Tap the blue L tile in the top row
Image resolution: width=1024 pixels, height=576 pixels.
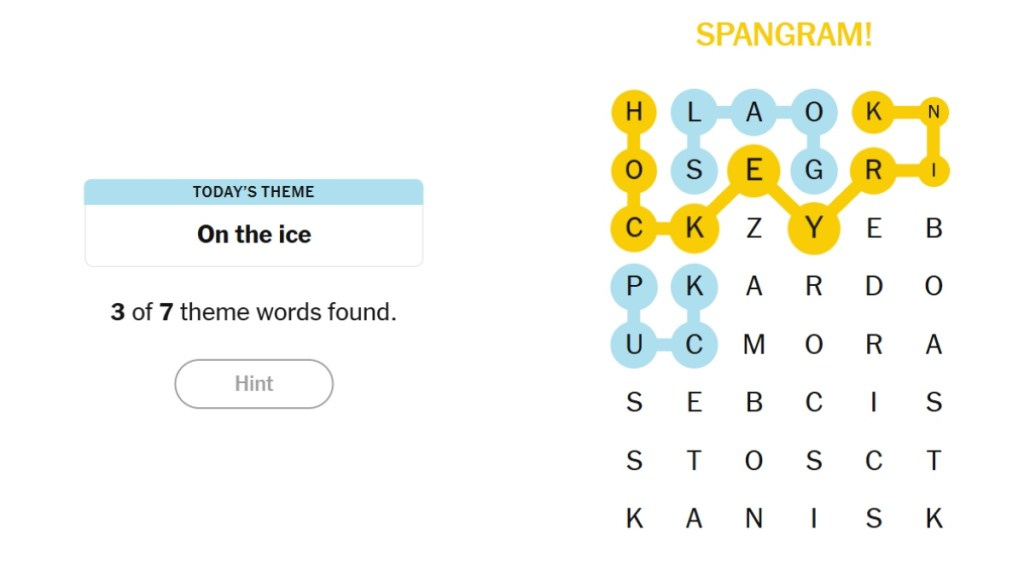coord(693,112)
